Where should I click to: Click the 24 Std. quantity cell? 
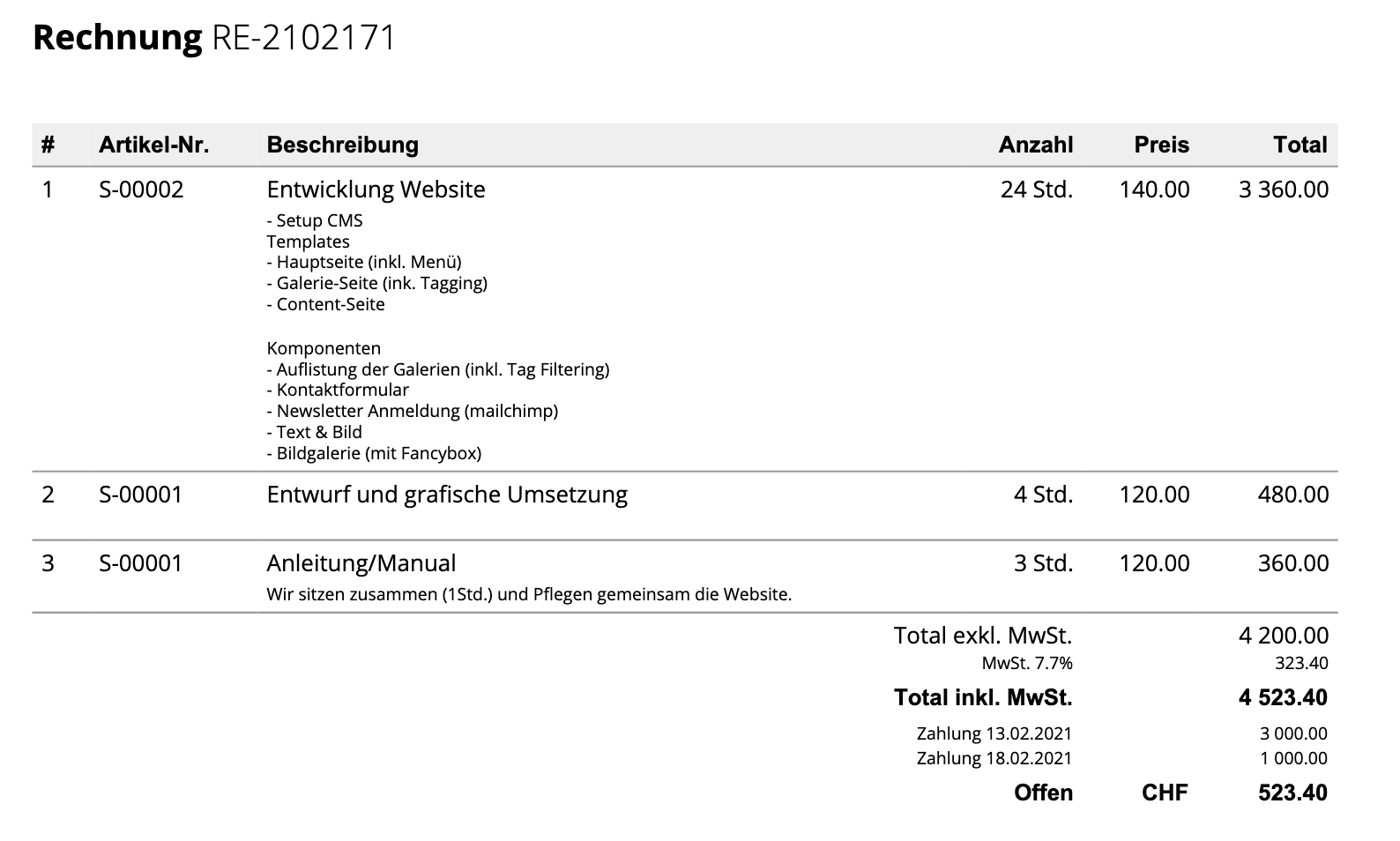[x=1036, y=190]
